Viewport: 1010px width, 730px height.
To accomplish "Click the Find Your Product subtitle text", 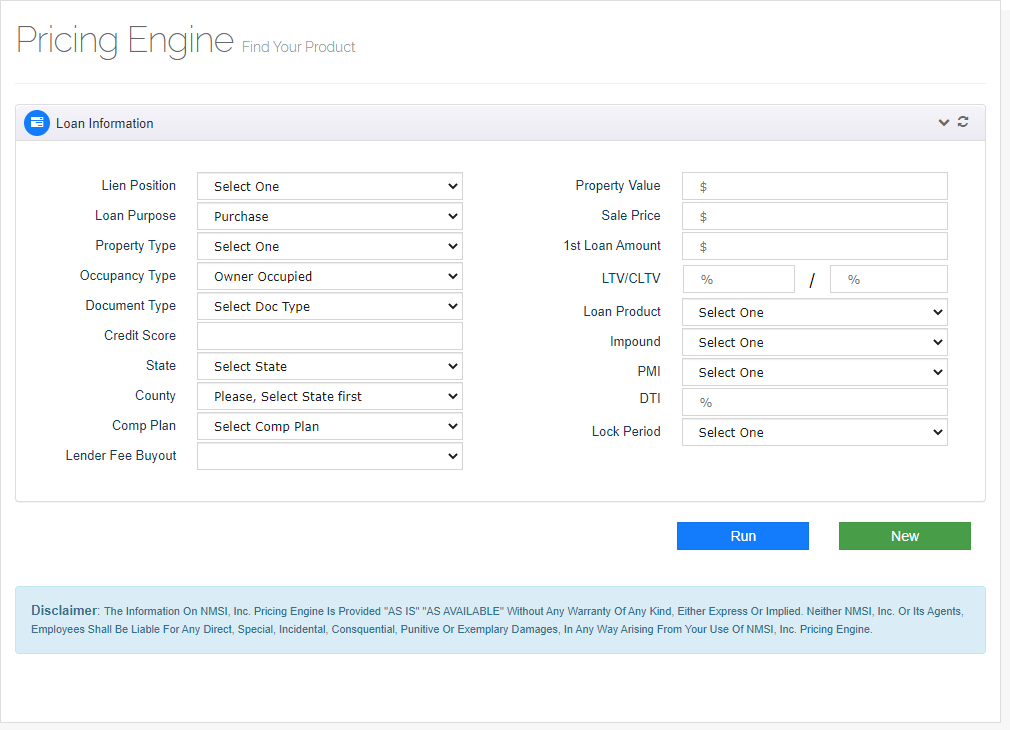I will pyautogui.click(x=298, y=47).
